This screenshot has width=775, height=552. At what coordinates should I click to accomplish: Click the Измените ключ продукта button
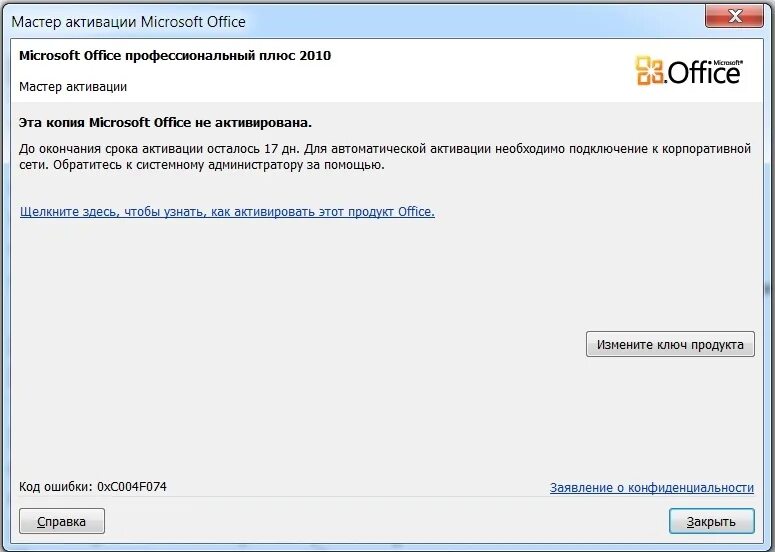[x=670, y=344]
